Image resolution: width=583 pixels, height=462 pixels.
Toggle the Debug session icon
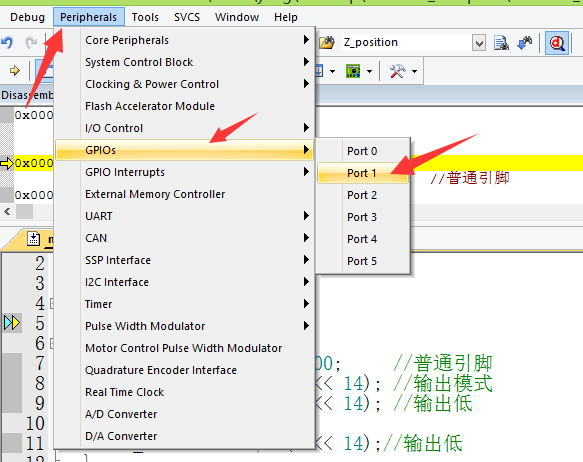pos(557,43)
